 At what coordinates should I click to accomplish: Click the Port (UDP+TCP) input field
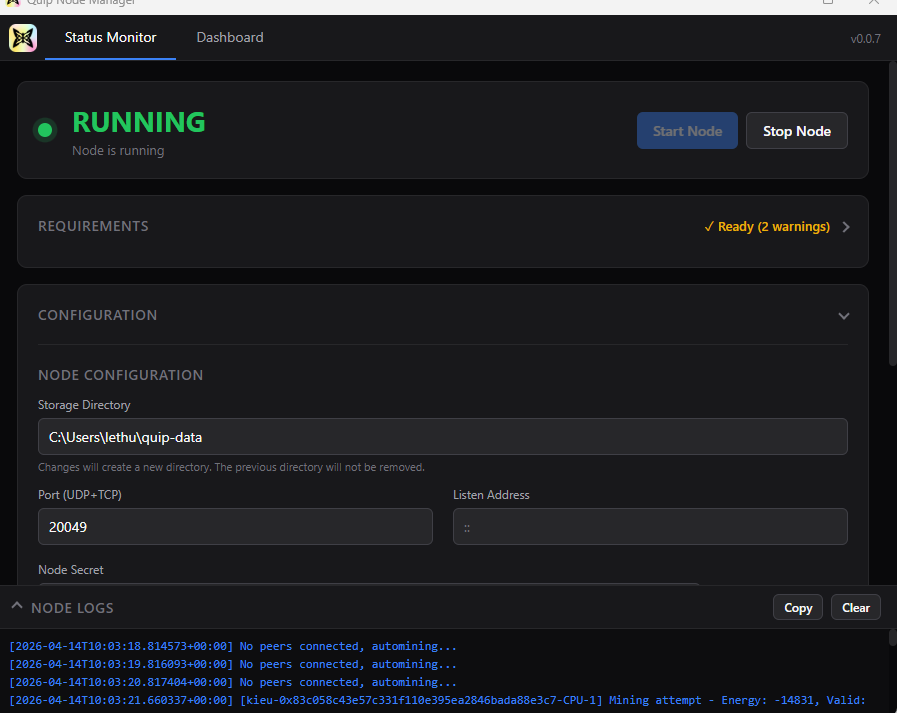point(235,526)
